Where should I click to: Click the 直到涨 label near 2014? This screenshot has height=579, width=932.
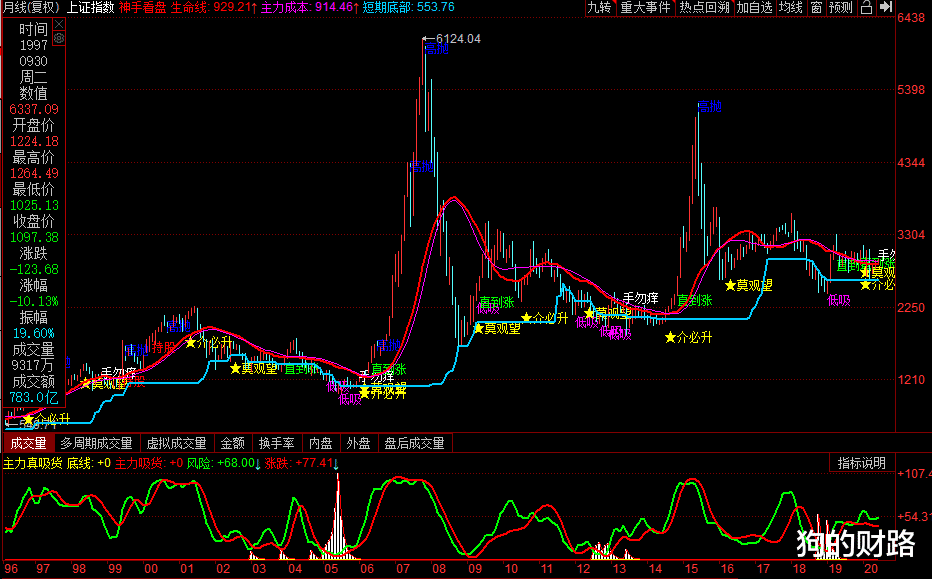pos(695,300)
